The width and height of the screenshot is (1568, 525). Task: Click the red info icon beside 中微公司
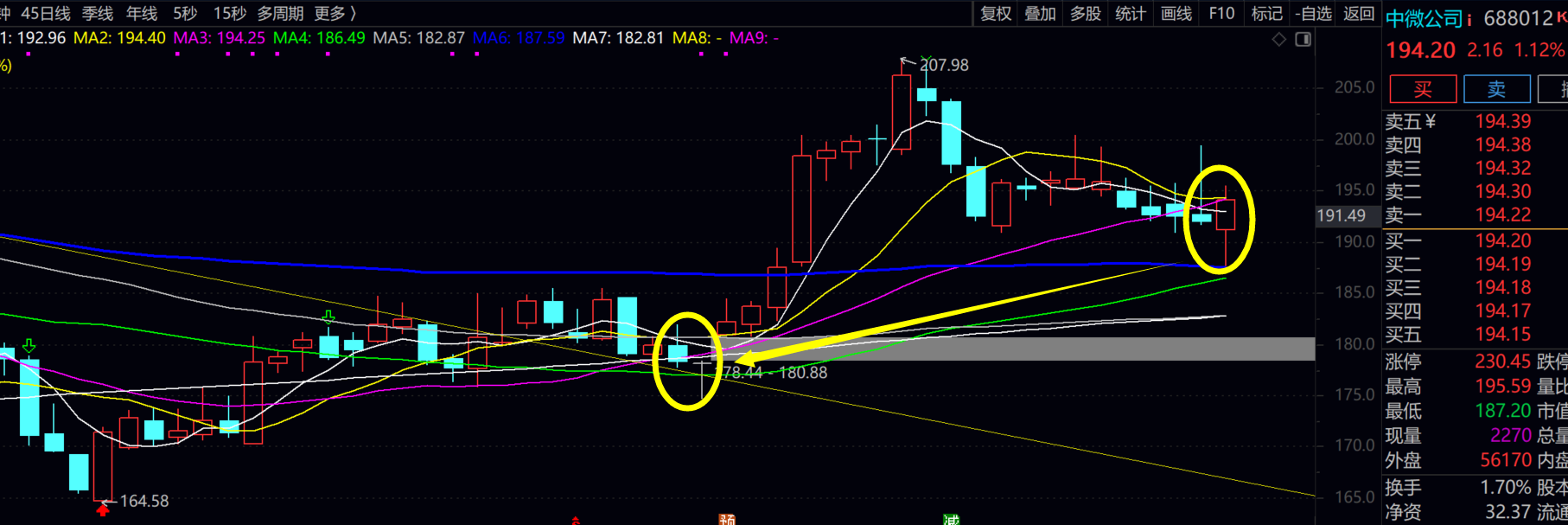pos(1469,19)
